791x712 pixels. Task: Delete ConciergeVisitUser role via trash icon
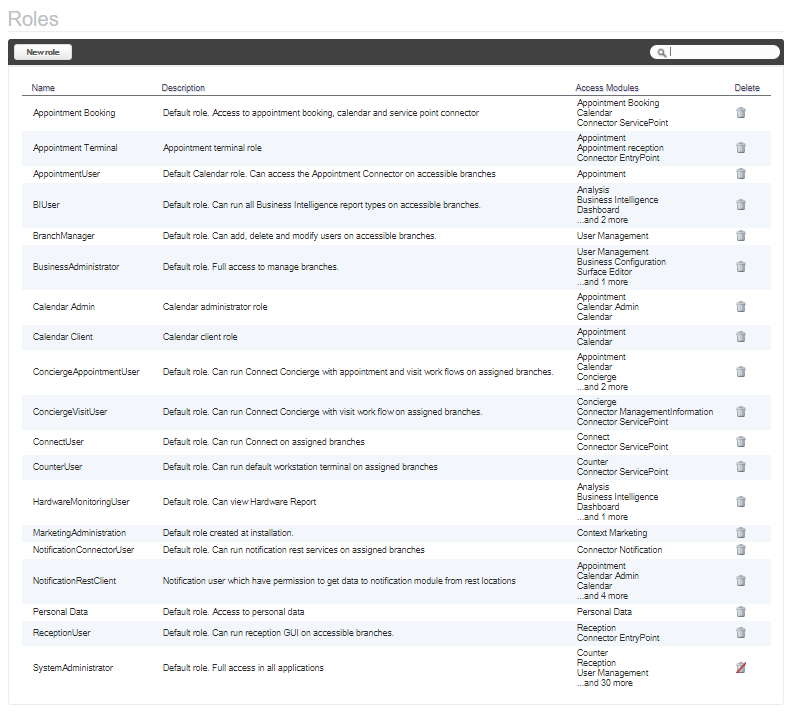[x=741, y=412]
